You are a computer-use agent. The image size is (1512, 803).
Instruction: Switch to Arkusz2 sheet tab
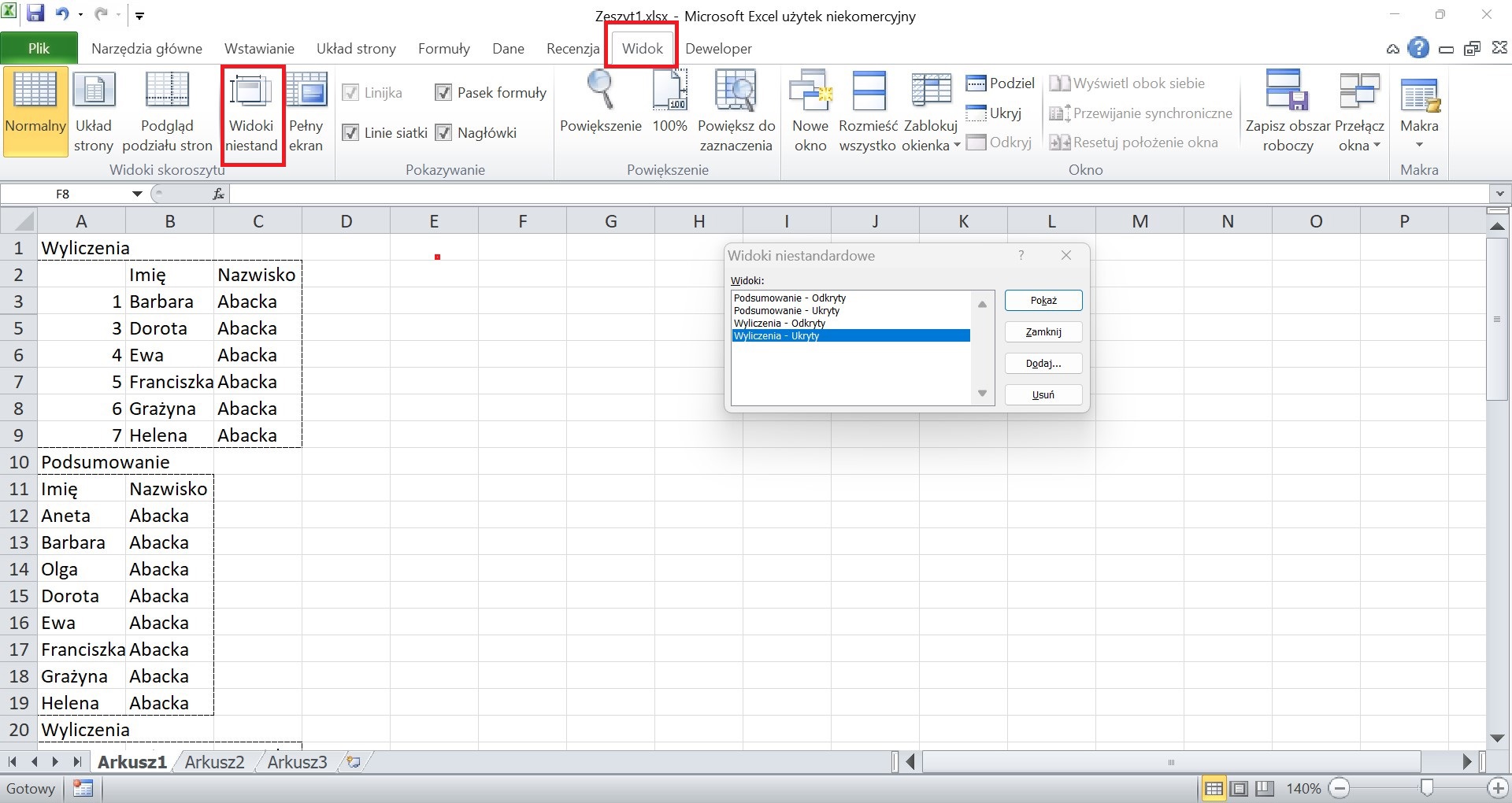point(214,762)
